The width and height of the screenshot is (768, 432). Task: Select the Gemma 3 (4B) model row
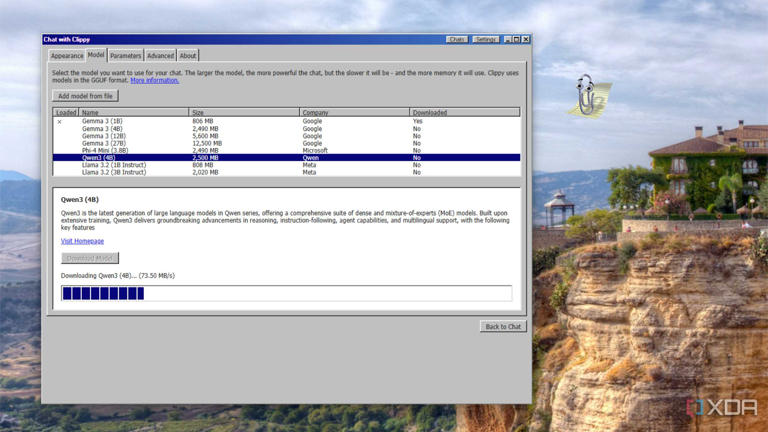[x=287, y=129]
